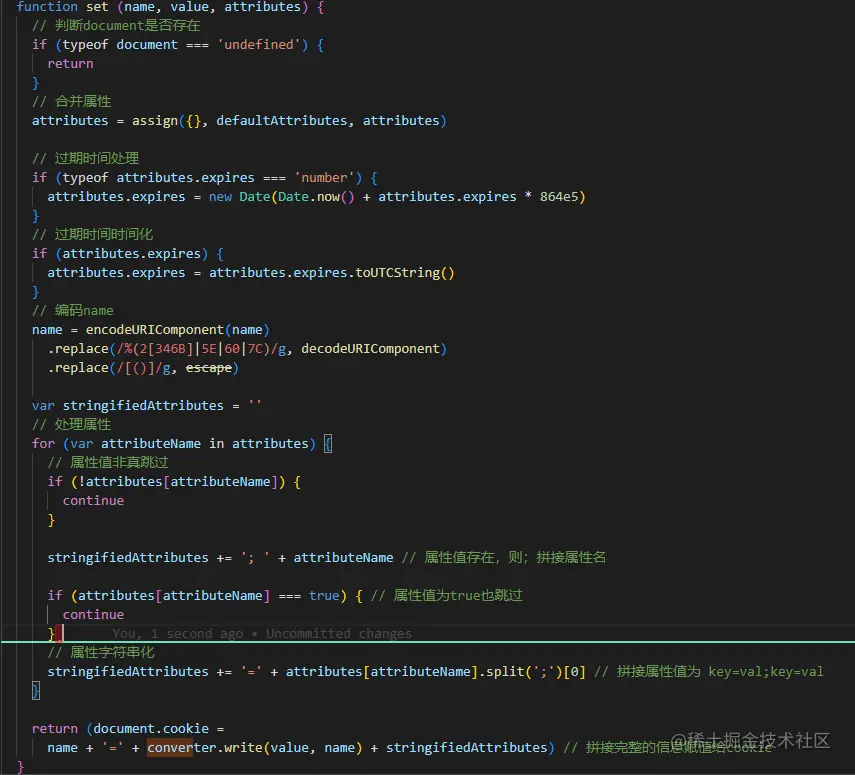Click the 'Date.now()' call
The image size is (855, 775).
[316, 196]
